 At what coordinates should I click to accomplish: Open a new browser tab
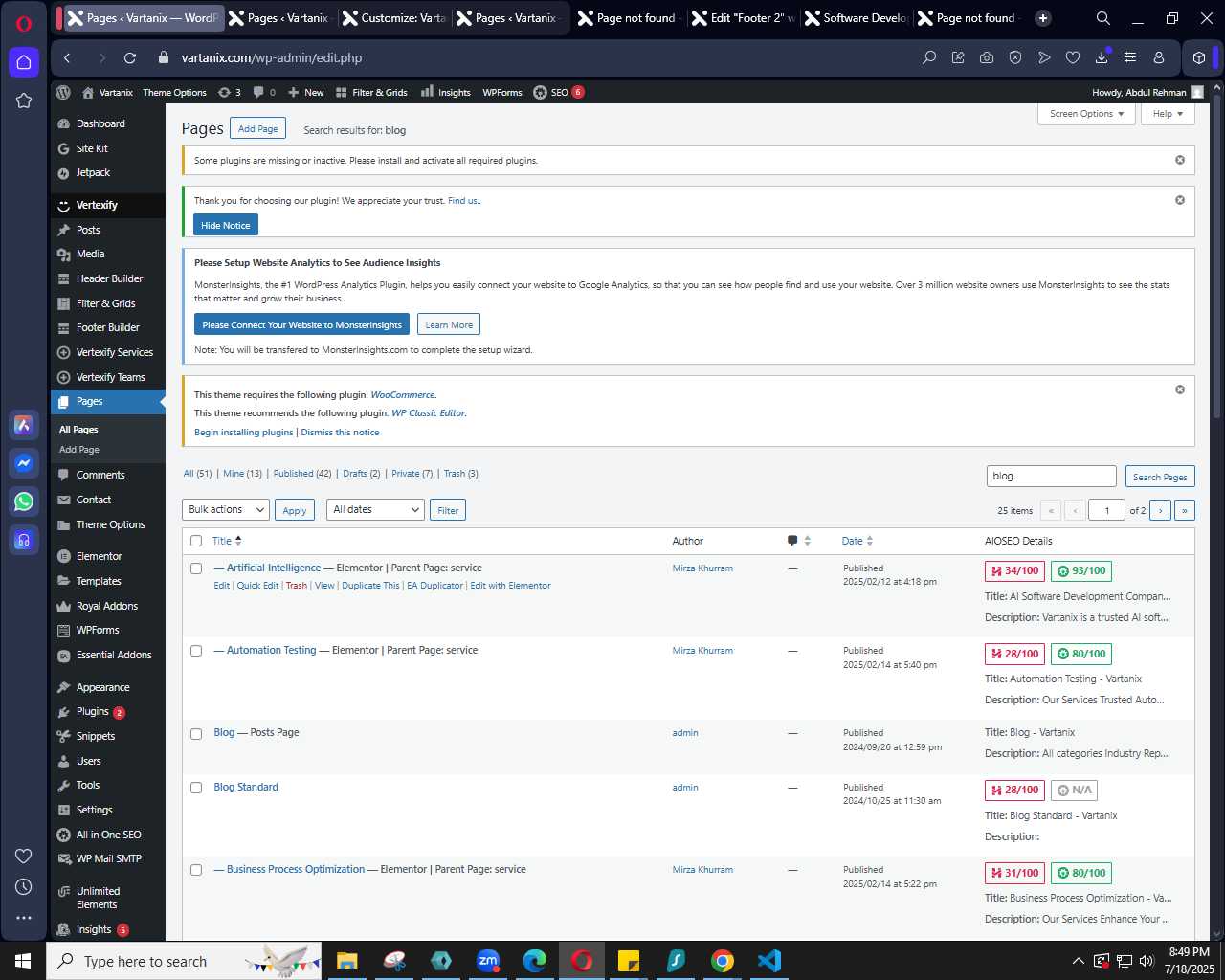point(1043,18)
